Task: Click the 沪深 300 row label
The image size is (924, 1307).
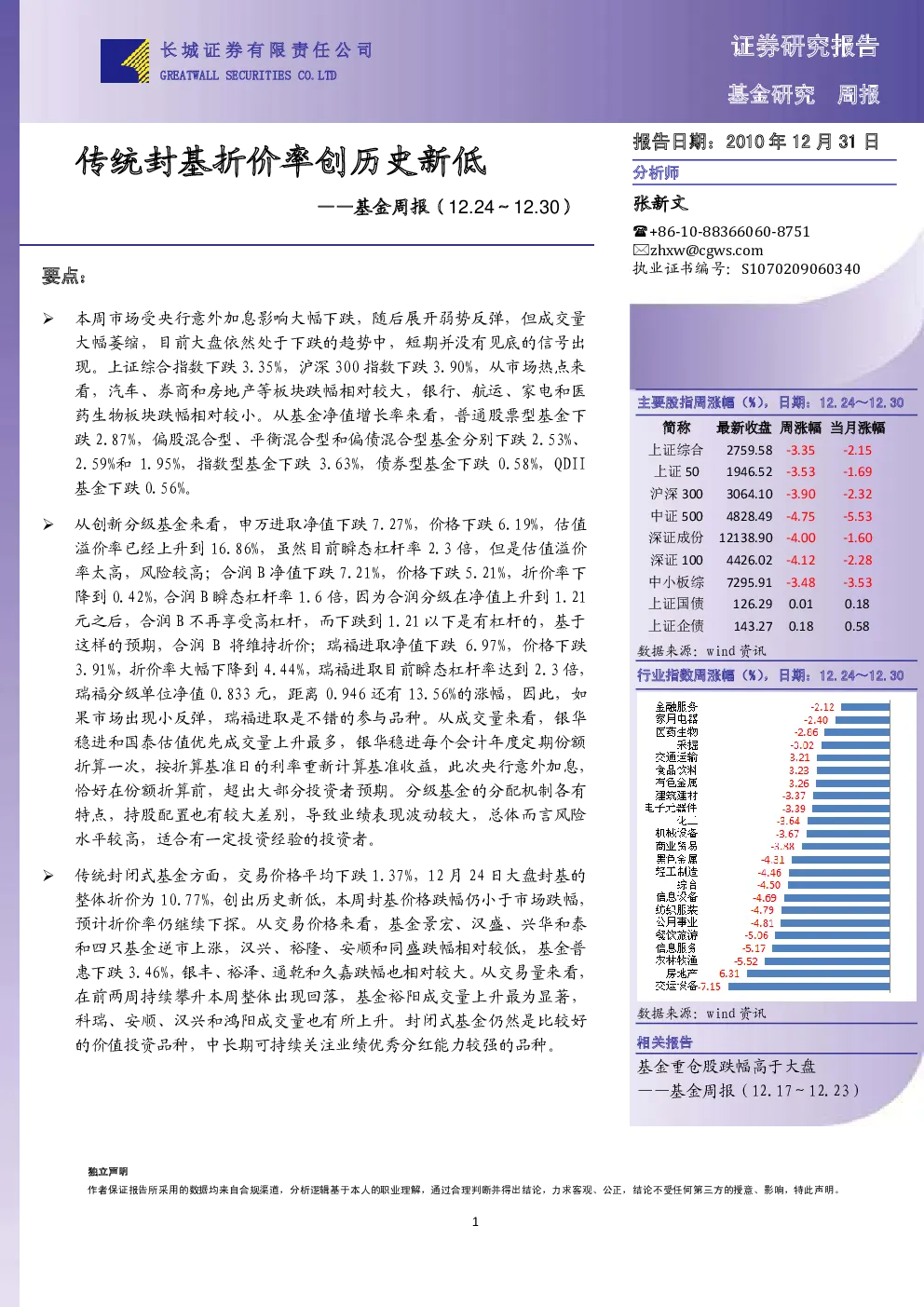Action: [676, 494]
